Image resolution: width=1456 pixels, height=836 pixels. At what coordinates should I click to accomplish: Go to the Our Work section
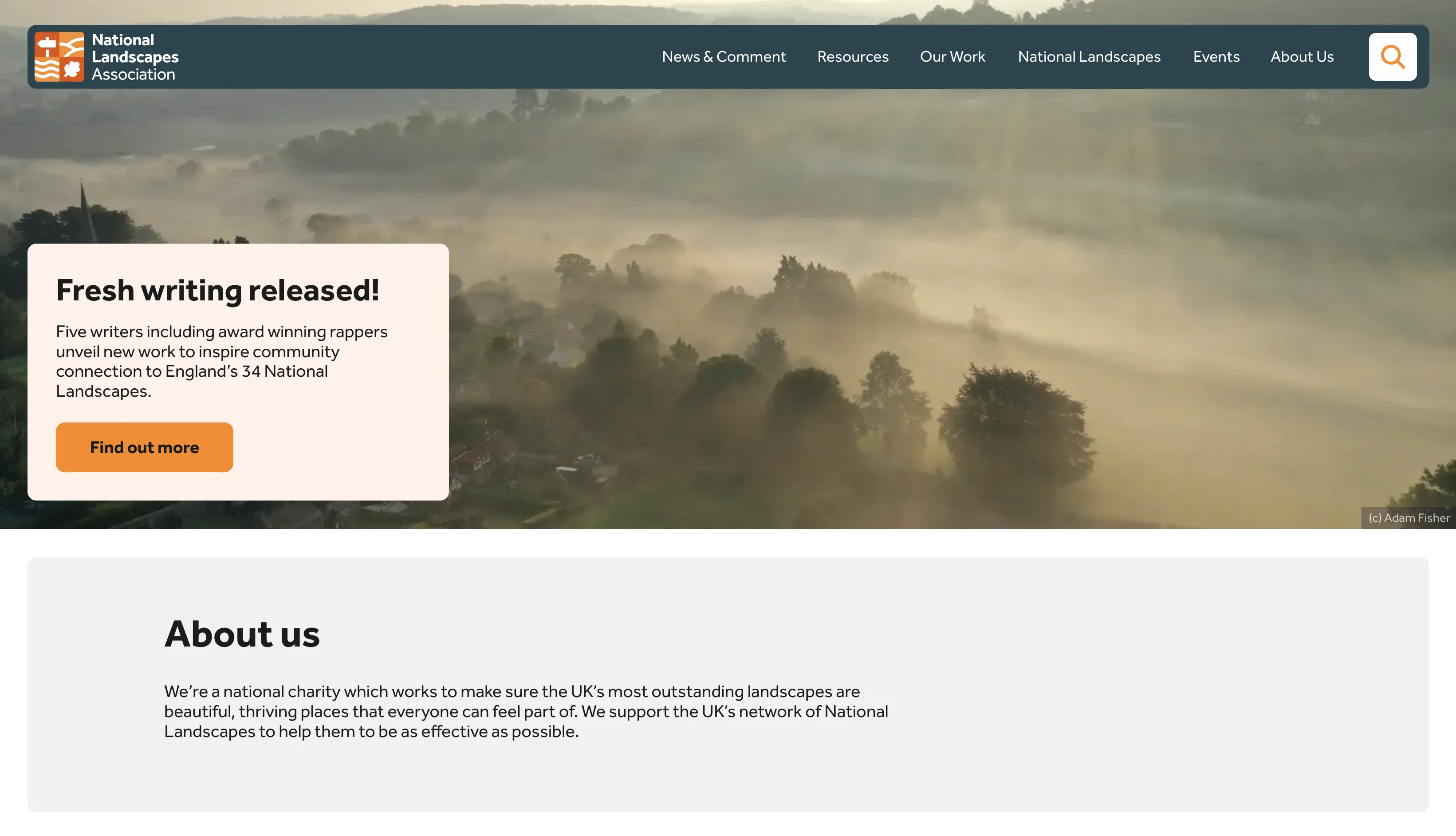pos(952,57)
